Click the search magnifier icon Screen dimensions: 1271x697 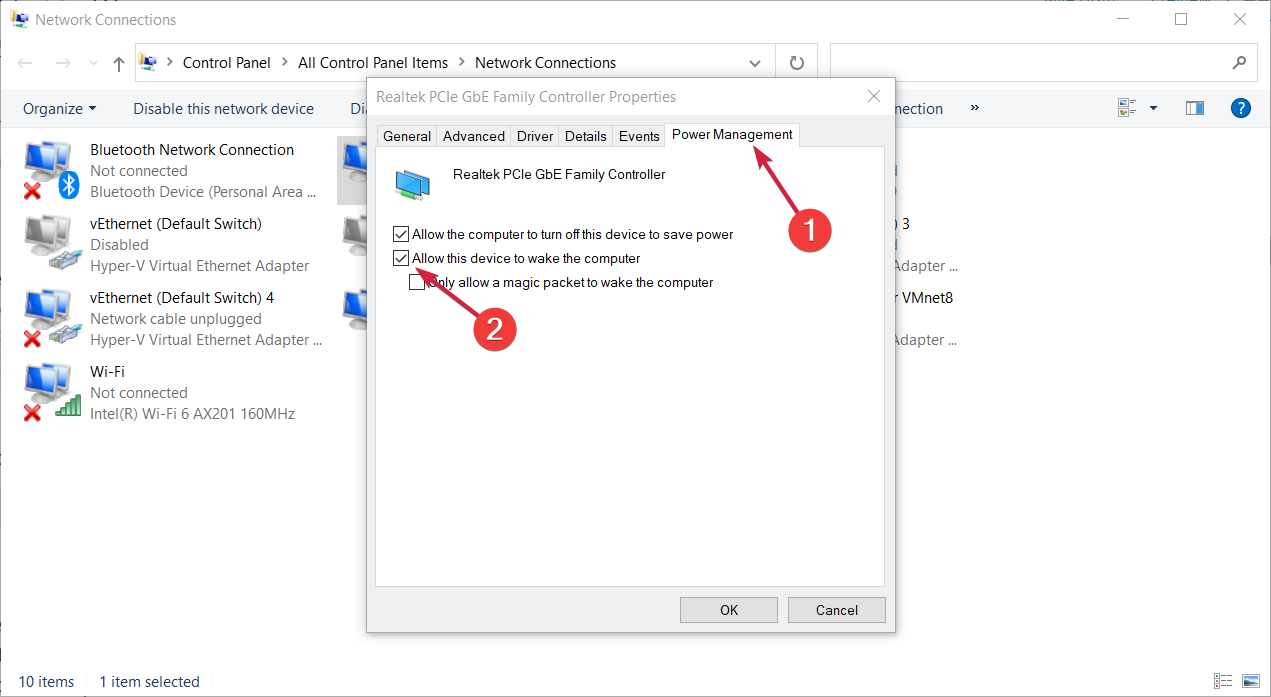point(1240,62)
